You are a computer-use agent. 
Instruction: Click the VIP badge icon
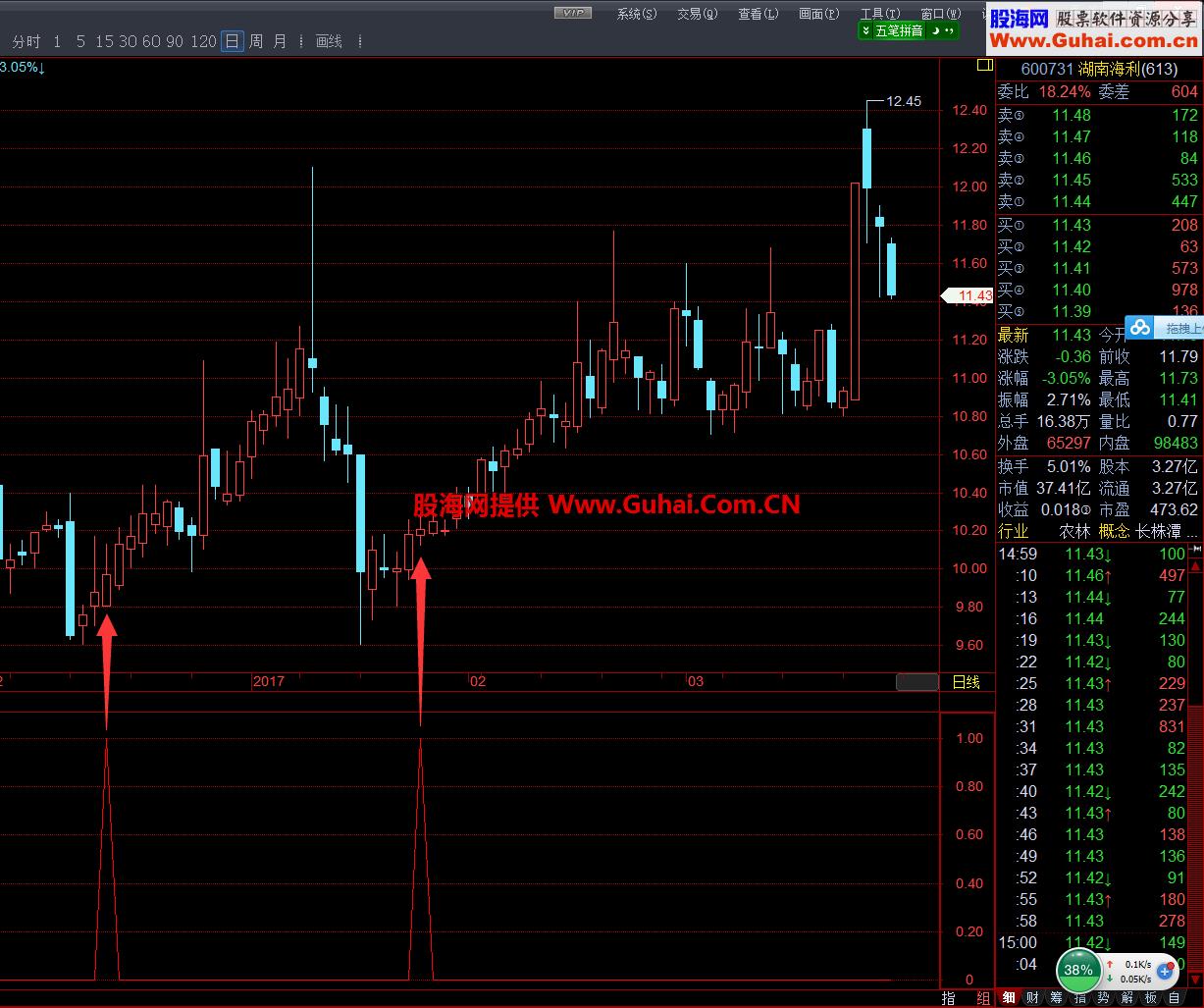[572, 13]
